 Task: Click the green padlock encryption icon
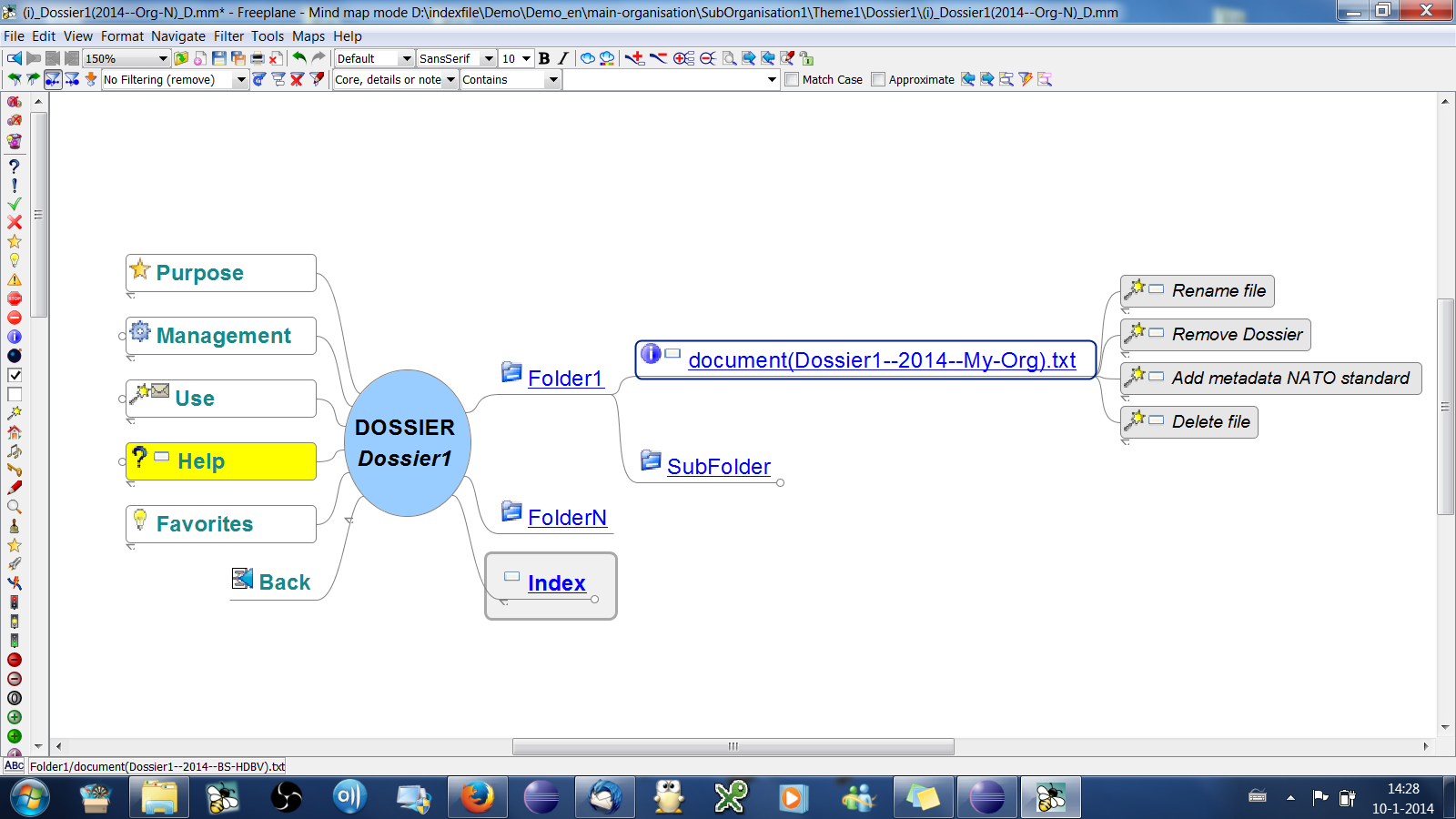[x=806, y=58]
